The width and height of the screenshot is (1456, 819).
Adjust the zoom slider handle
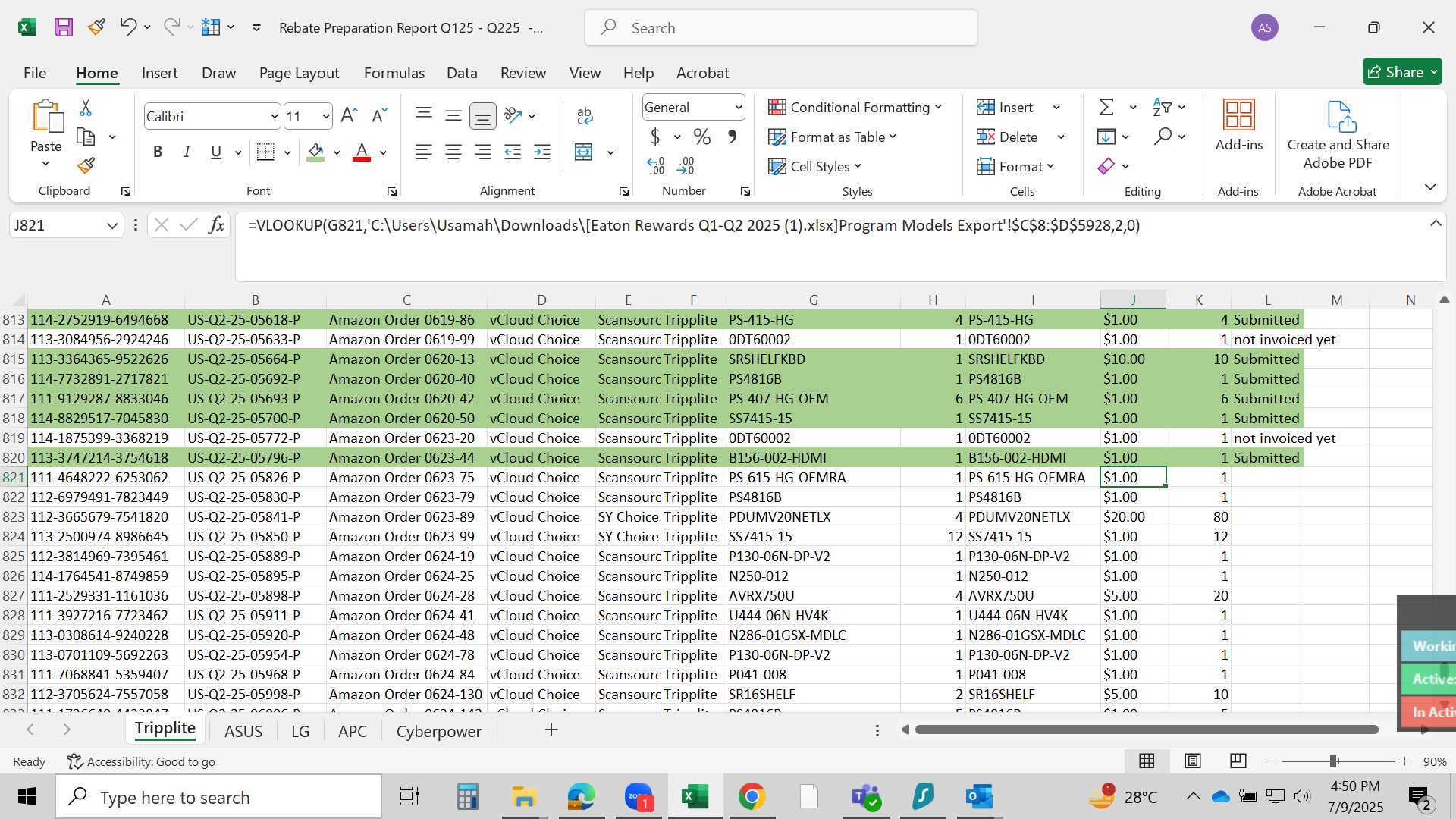1333,761
